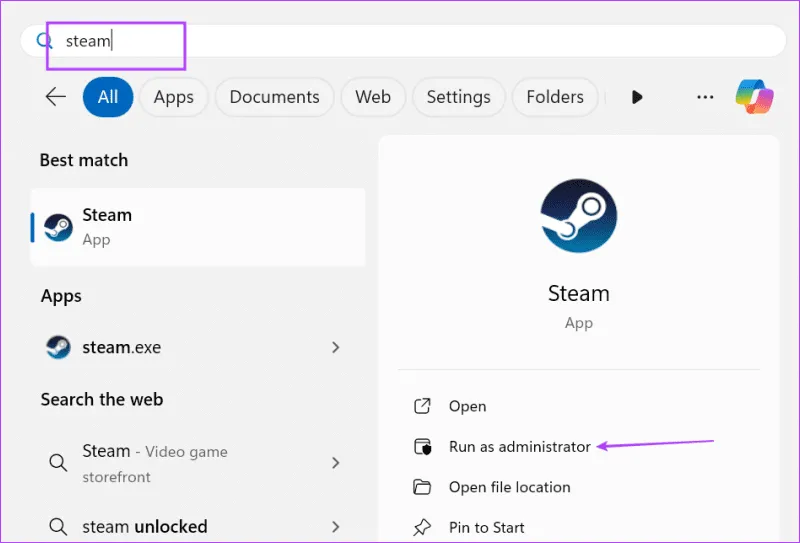Click into the search box containing steam

400,41
